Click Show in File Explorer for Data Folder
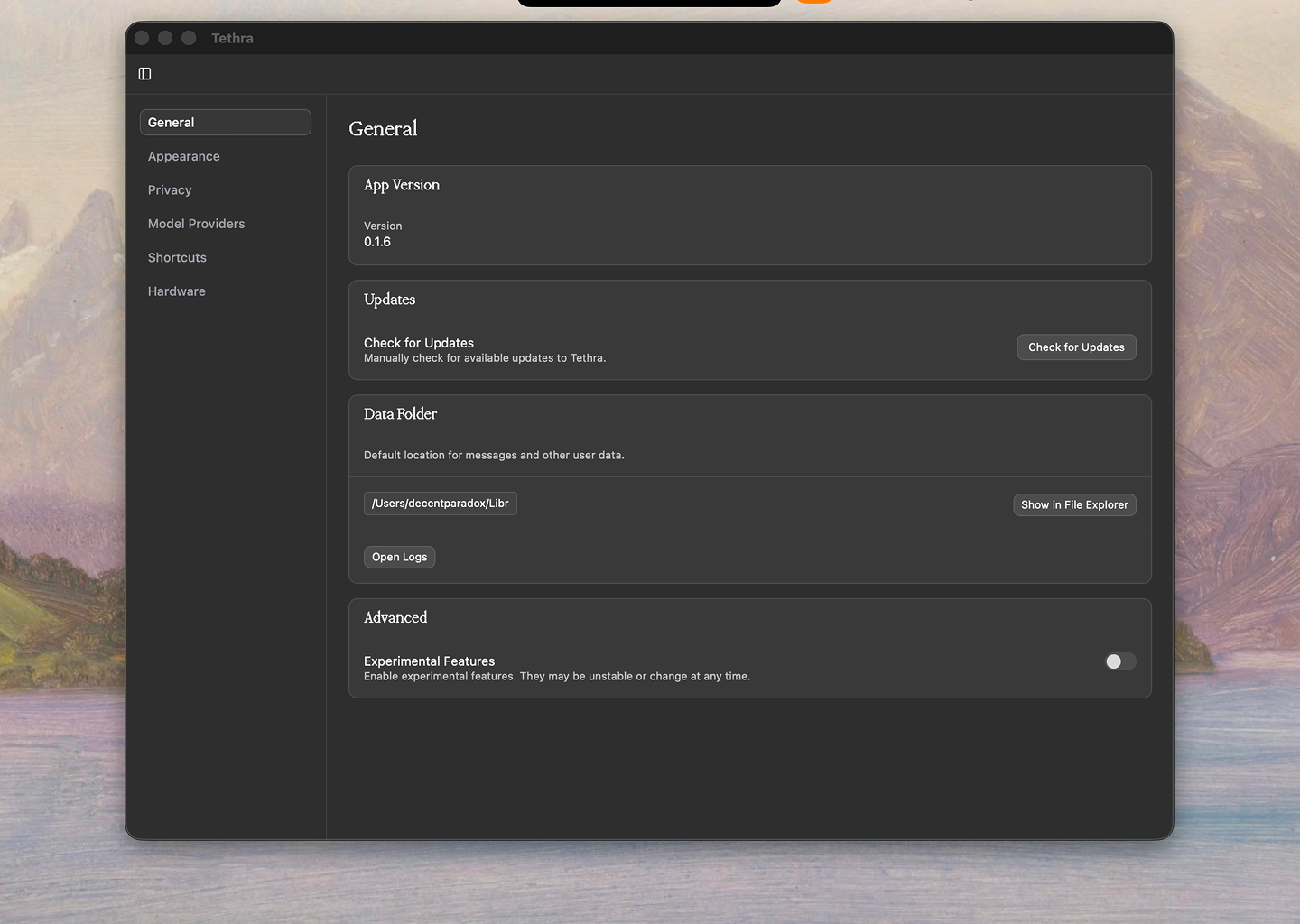Image resolution: width=1300 pixels, height=924 pixels. click(x=1074, y=504)
